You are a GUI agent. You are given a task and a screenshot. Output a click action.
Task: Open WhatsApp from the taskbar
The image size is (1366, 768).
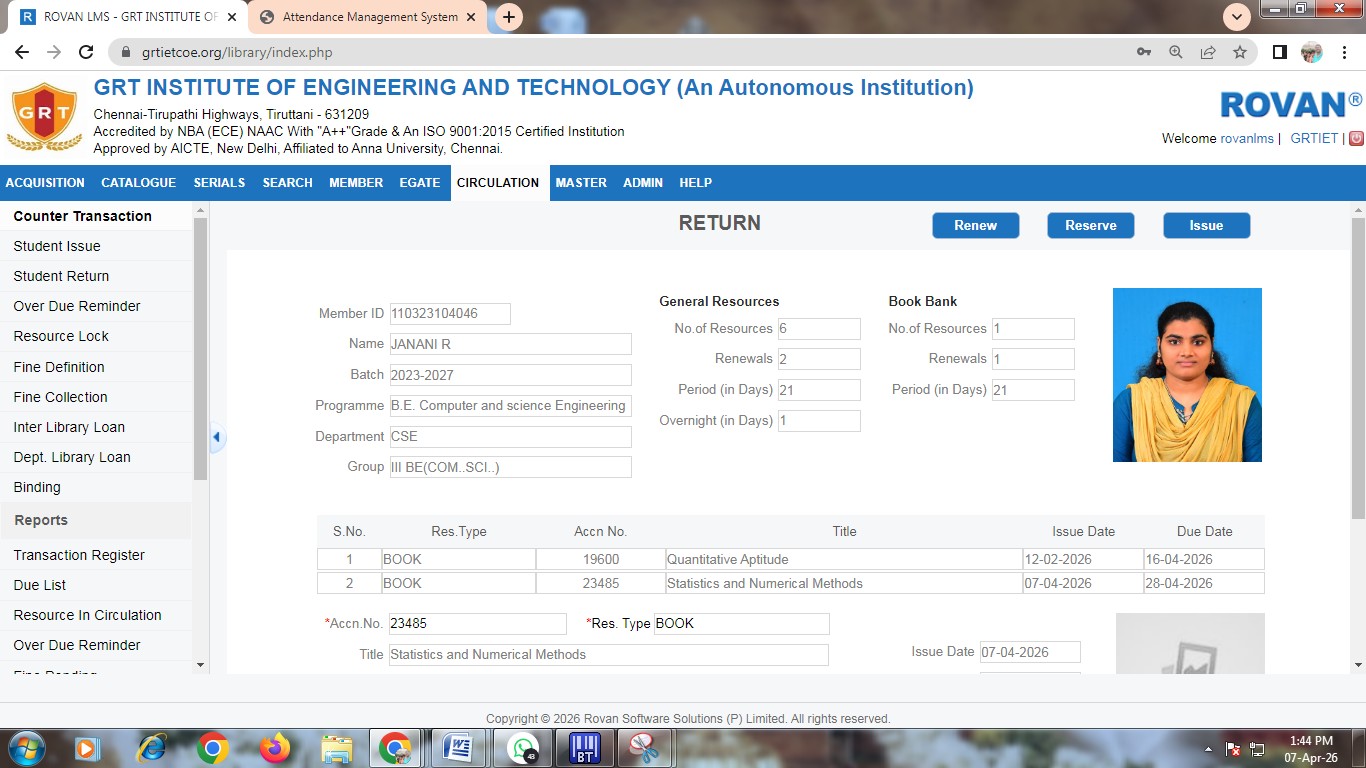[x=522, y=748]
